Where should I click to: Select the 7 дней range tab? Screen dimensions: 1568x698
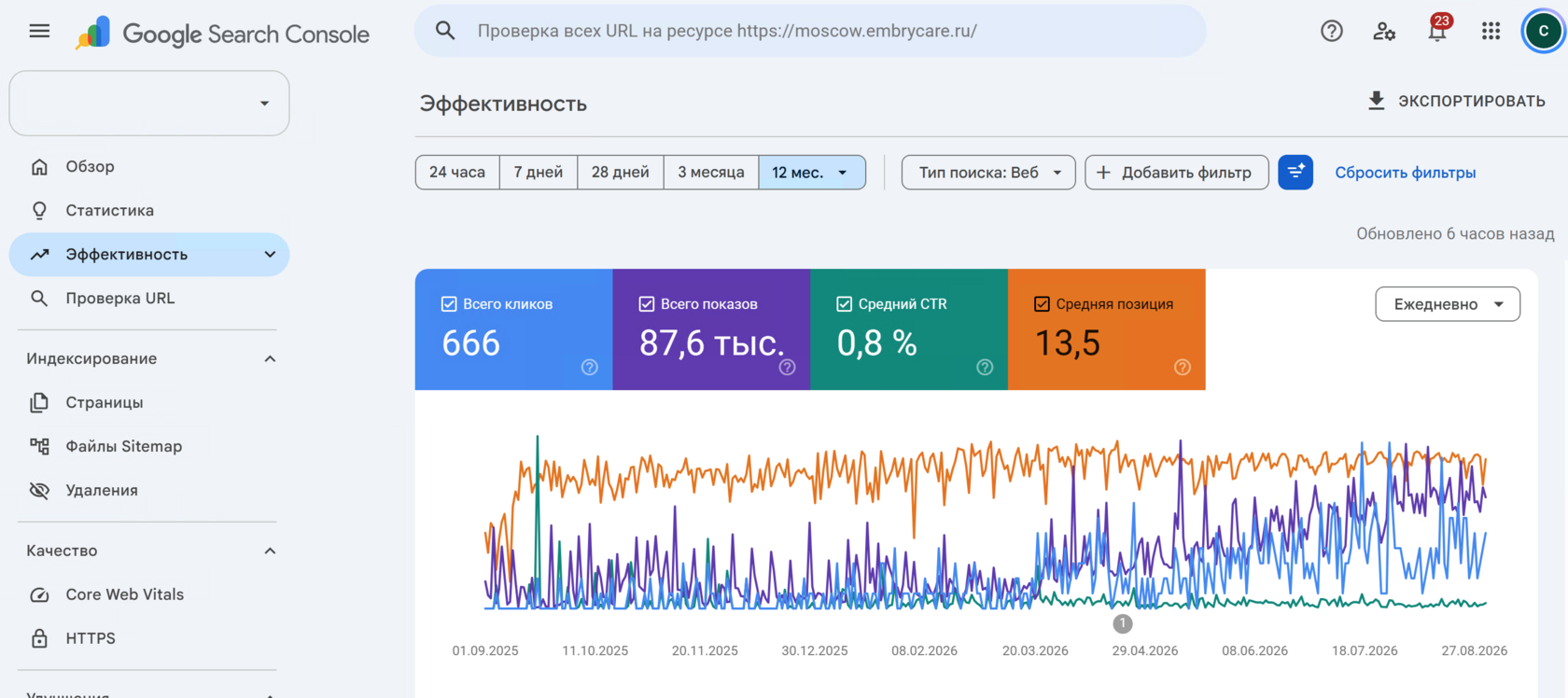(539, 173)
